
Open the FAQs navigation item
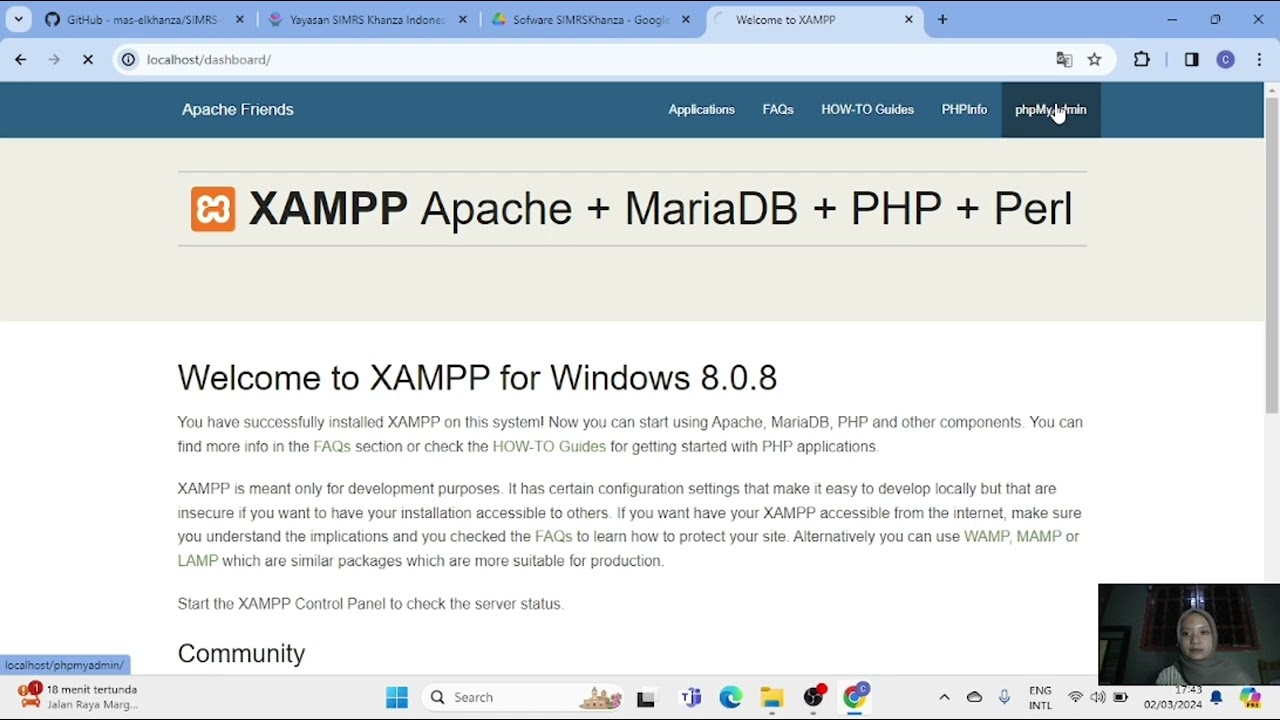[778, 110]
